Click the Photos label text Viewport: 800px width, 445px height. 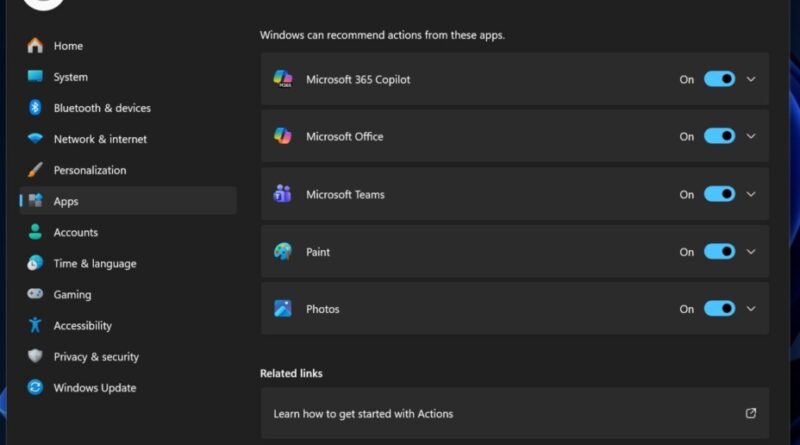tap(322, 309)
